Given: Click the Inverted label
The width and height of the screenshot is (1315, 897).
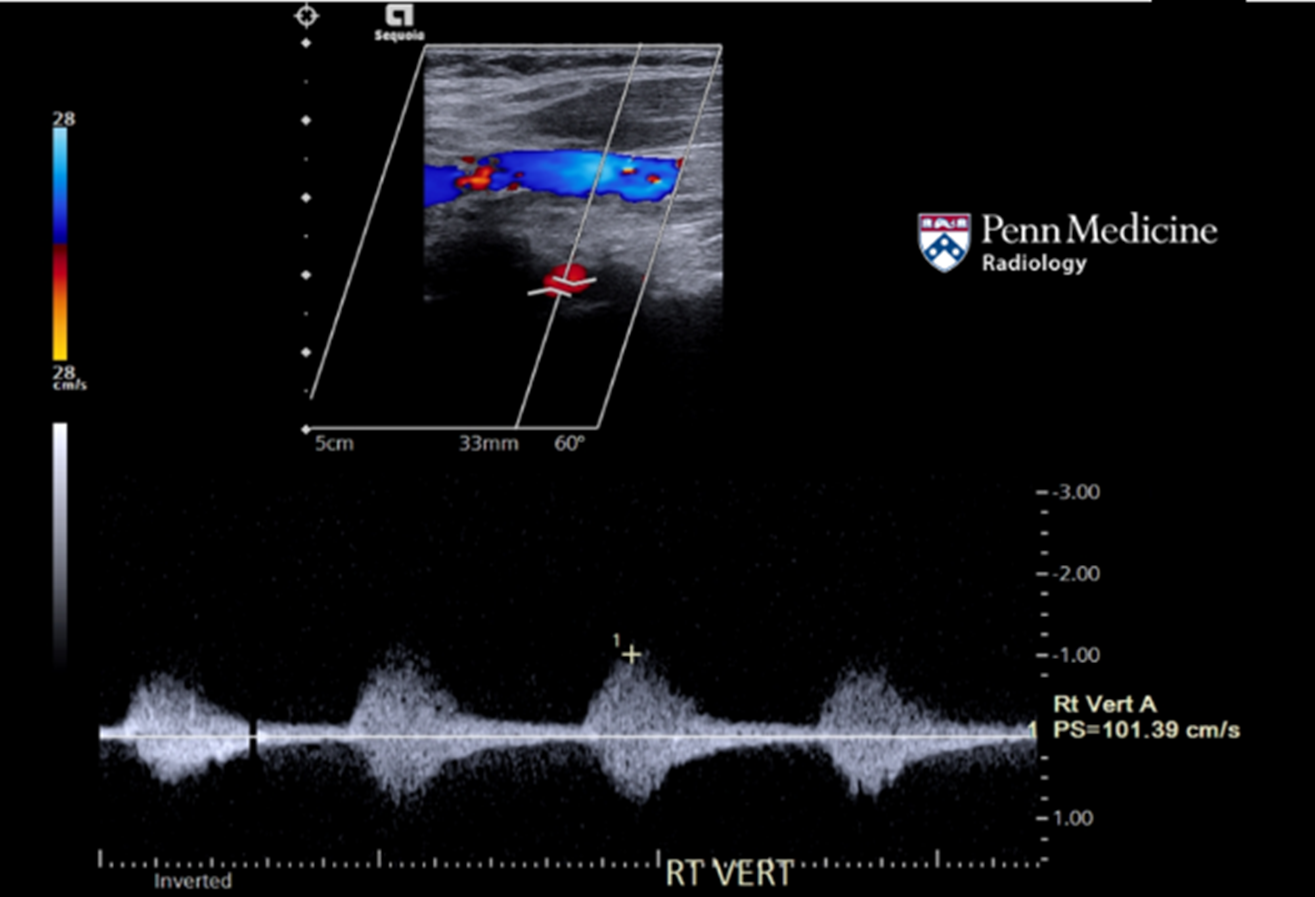Looking at the screenshot, I should (x=192, y=881).
